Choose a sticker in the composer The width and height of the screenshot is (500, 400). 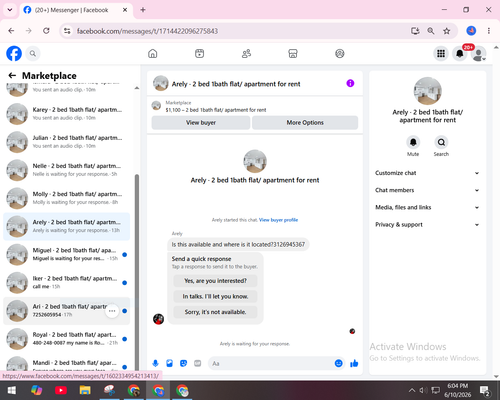(183, 363)
